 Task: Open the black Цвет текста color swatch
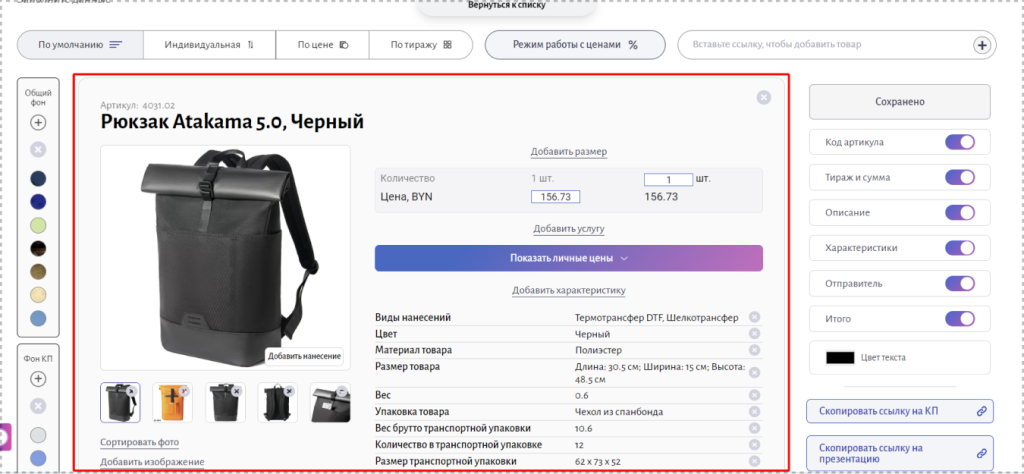840,358
